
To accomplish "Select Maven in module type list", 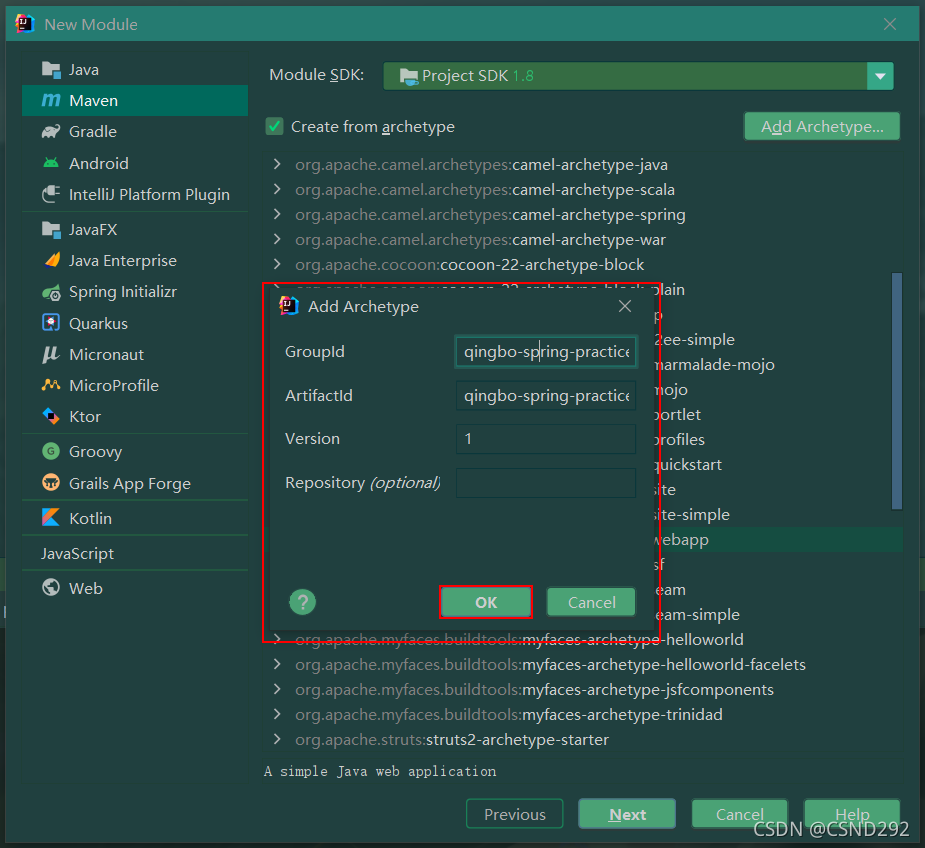I will click(x=135, y=100).
